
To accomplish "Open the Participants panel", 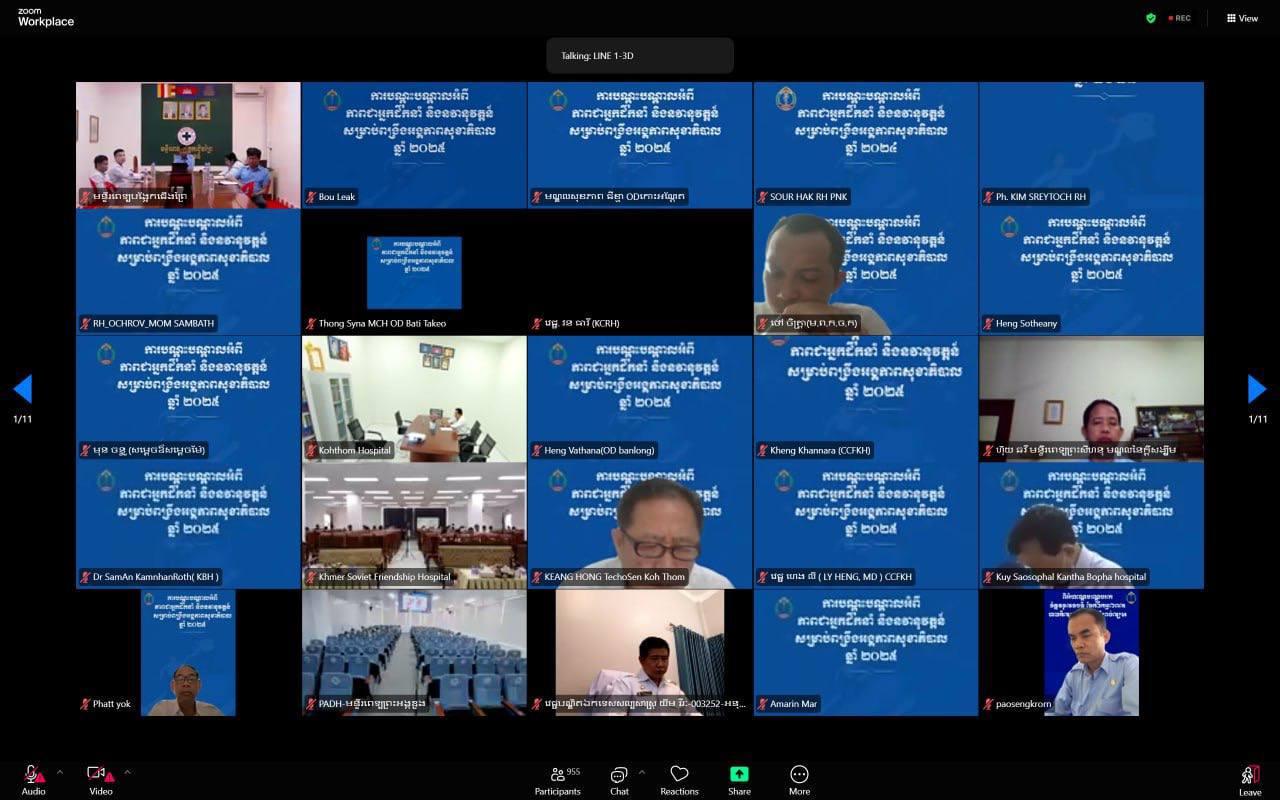I will 558,780.
